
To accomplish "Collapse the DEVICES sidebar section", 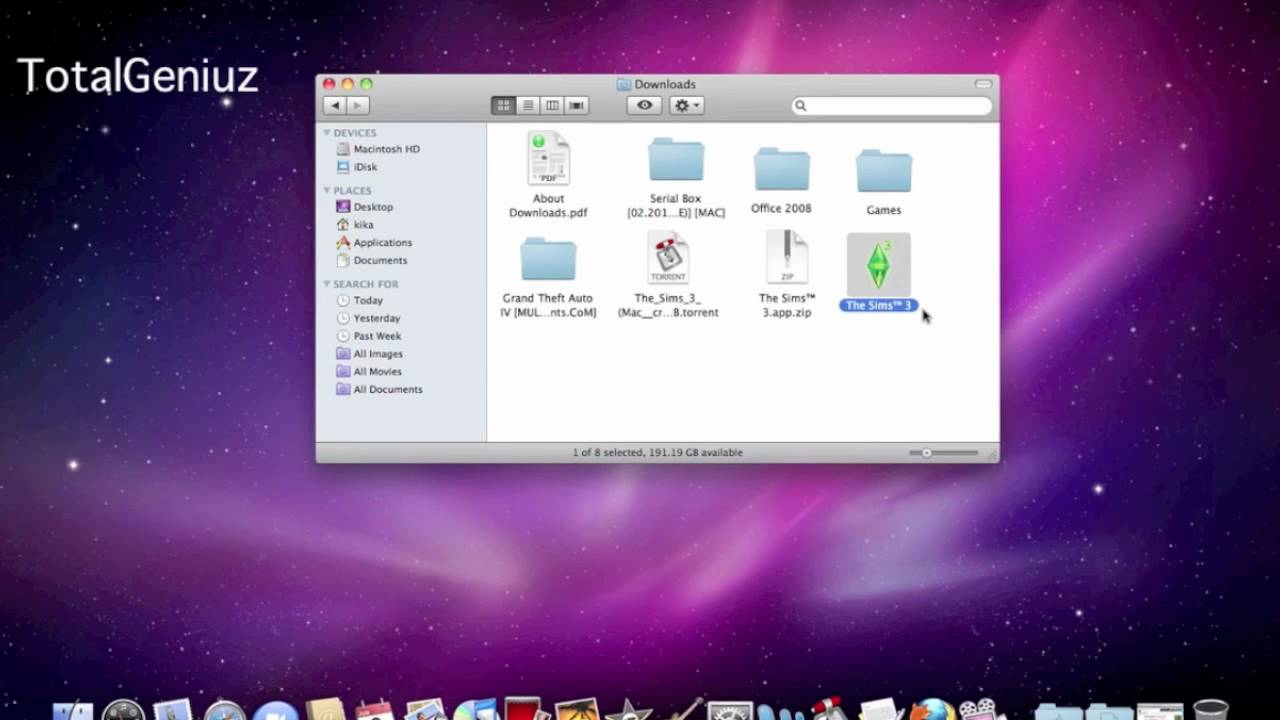I will pos(326,133).
